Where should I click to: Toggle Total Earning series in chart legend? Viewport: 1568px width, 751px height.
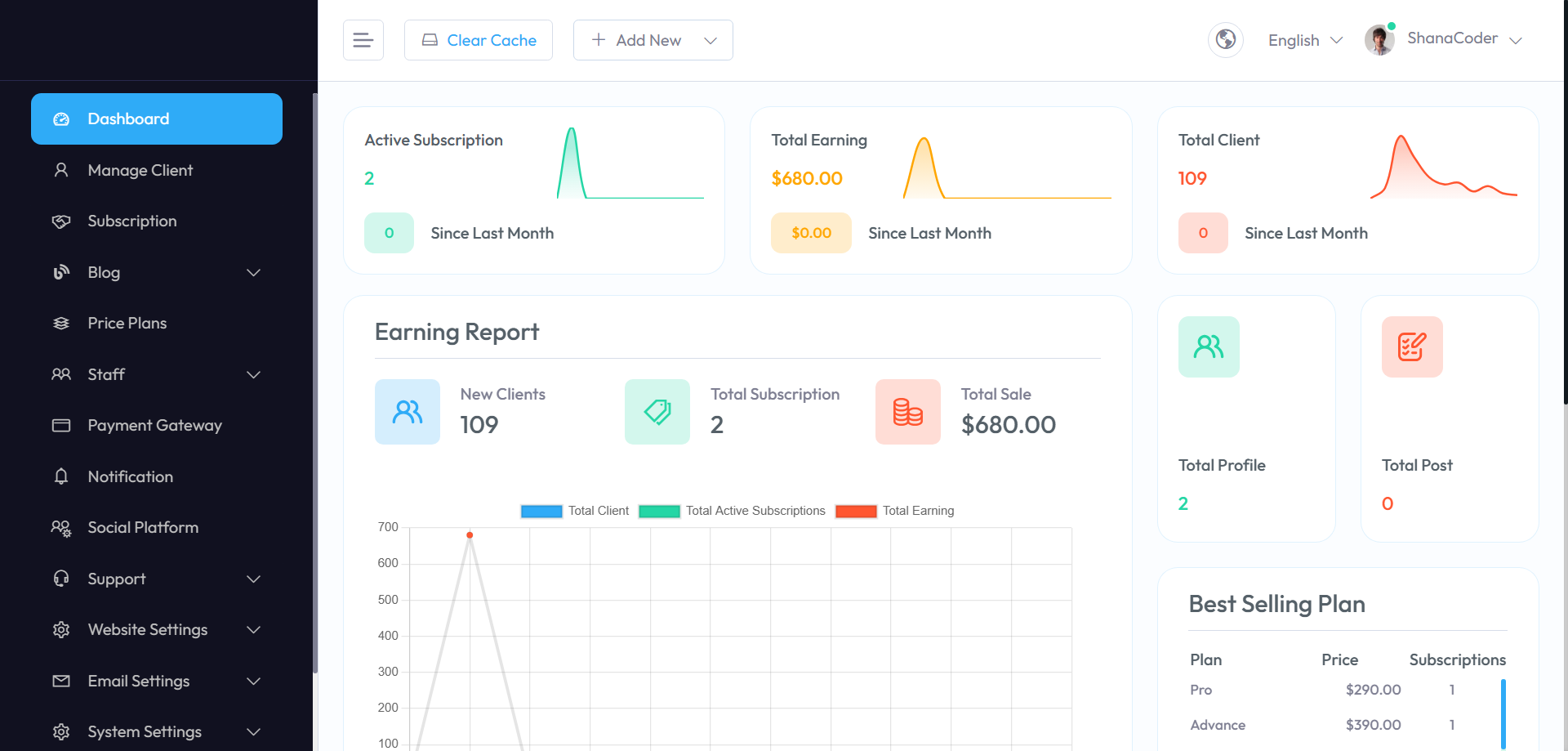pyautogui.click(x=895, y=511)
